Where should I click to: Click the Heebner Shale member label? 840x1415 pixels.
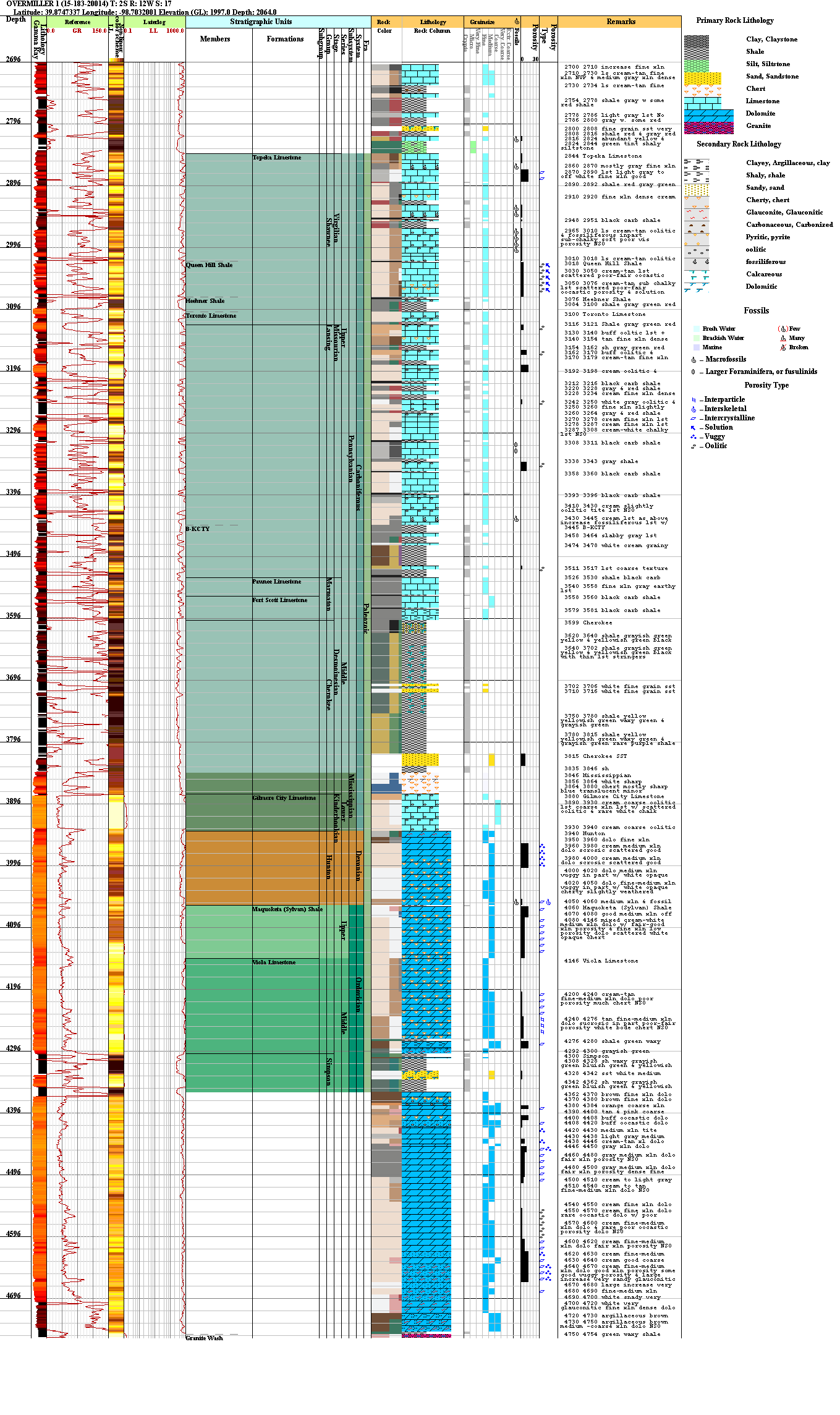click(205, 301)
